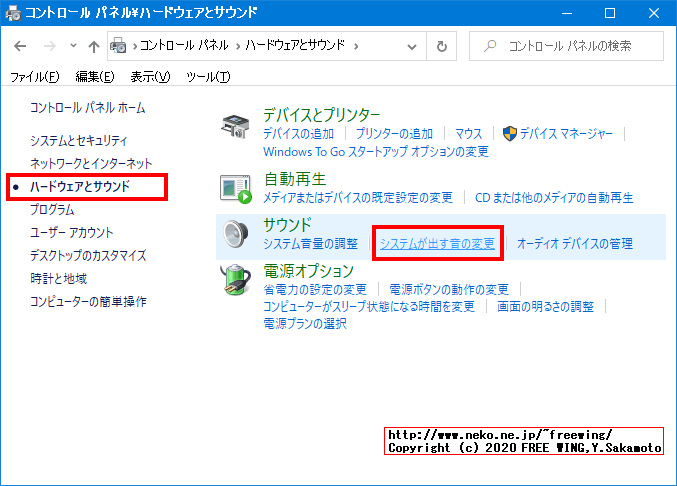Expand the address bar history dropdown
677x486 pixels.
tap(412, 46)
